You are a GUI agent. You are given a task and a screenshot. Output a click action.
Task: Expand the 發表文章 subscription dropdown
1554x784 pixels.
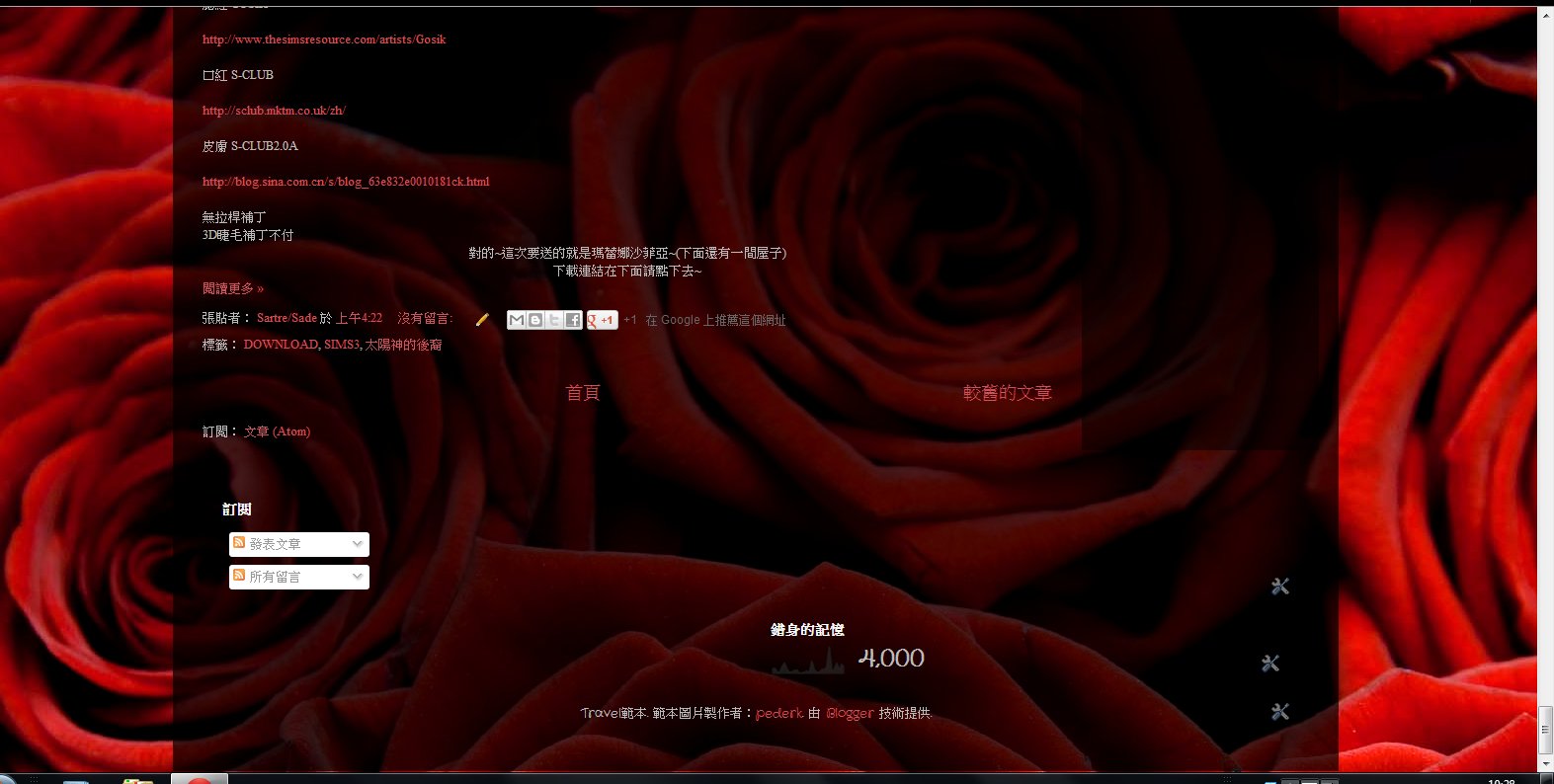coord(358,544)
